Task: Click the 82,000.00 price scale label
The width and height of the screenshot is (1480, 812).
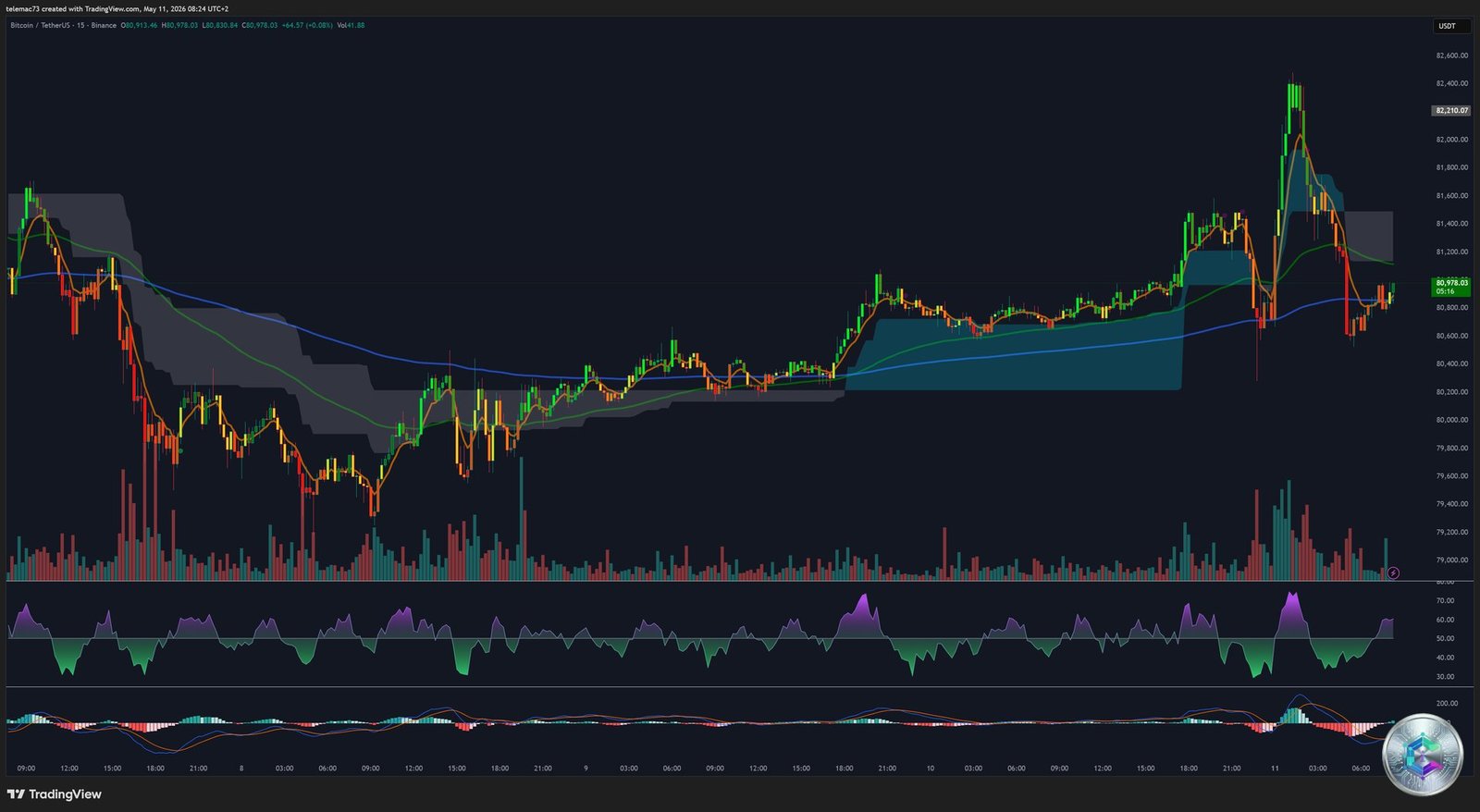Action: coord(1451,140)
